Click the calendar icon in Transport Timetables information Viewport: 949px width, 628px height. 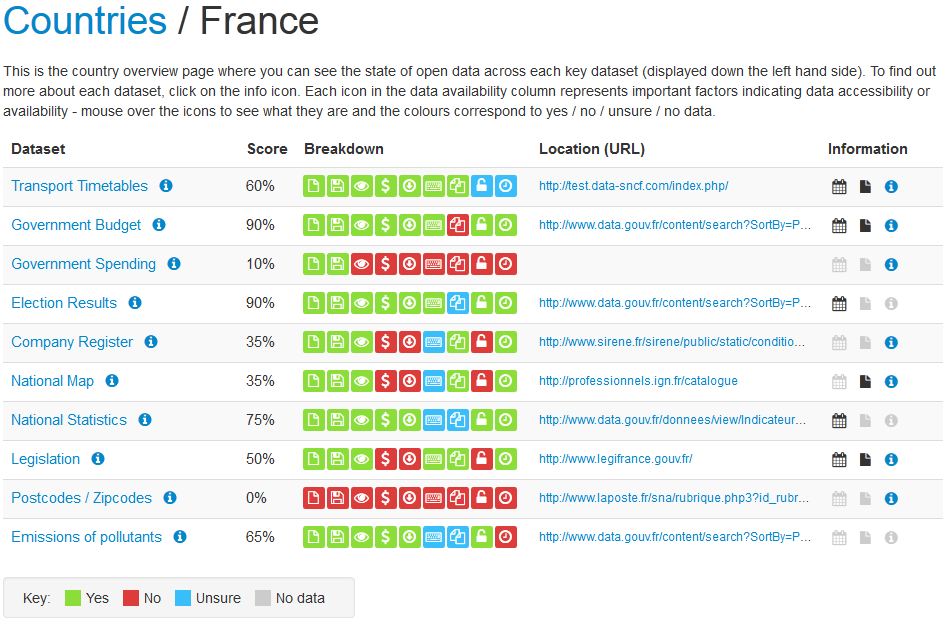tap(839, 186)
